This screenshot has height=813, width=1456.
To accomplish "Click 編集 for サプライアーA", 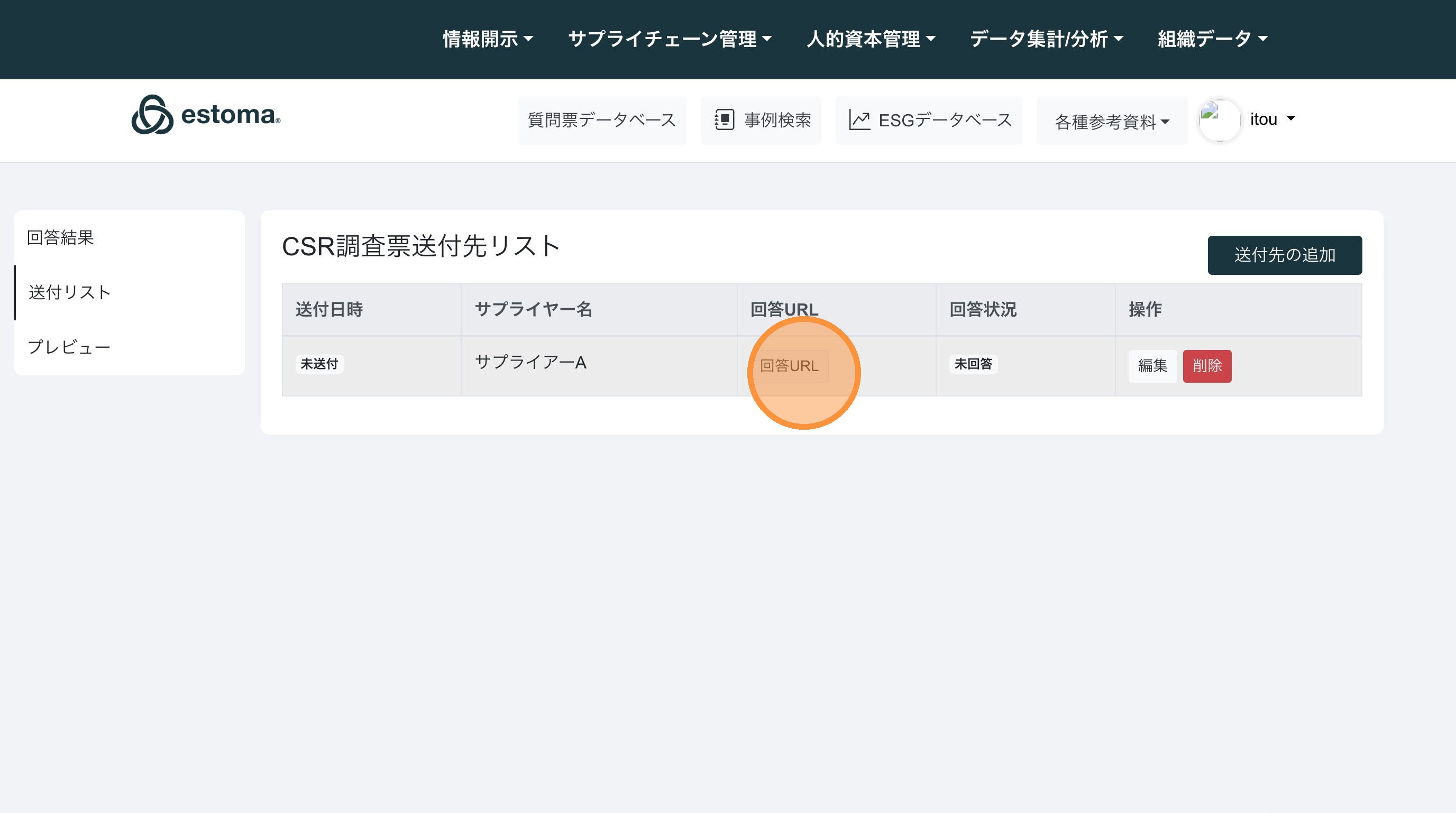I will pyautogui.click(x=1152, y=366).
